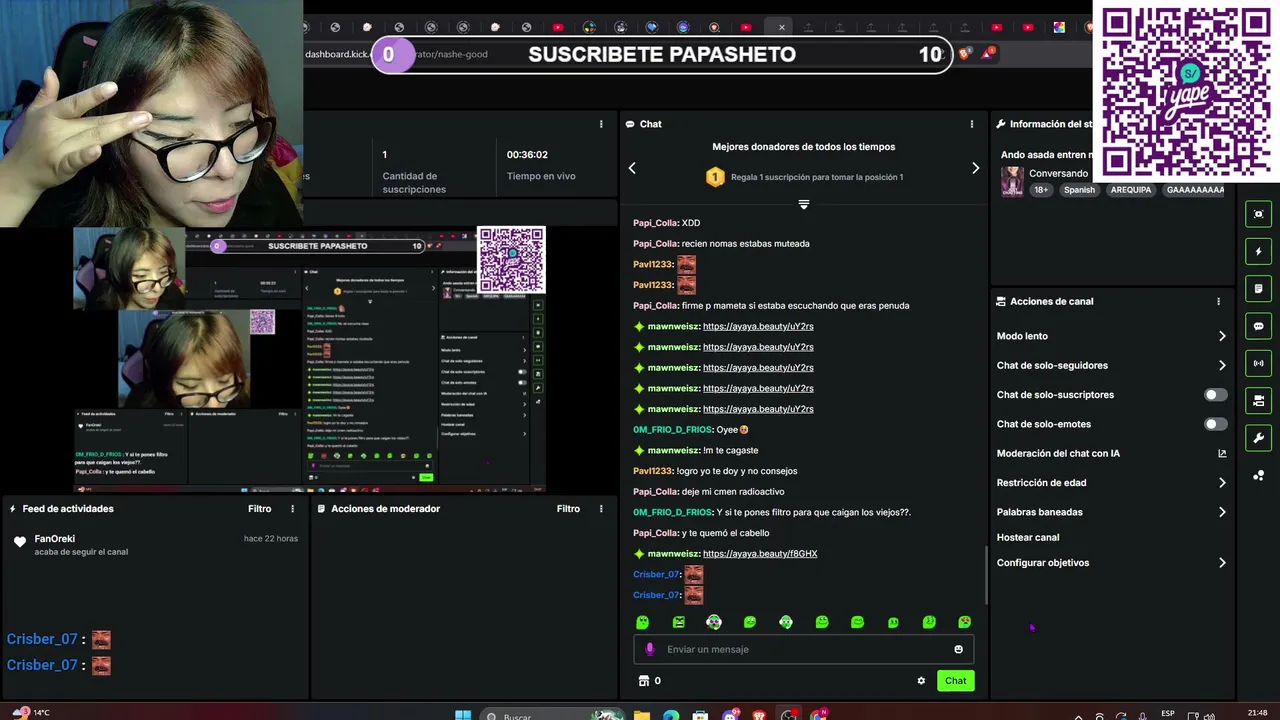Select the AREQUIPA tag

point(1131,190)
